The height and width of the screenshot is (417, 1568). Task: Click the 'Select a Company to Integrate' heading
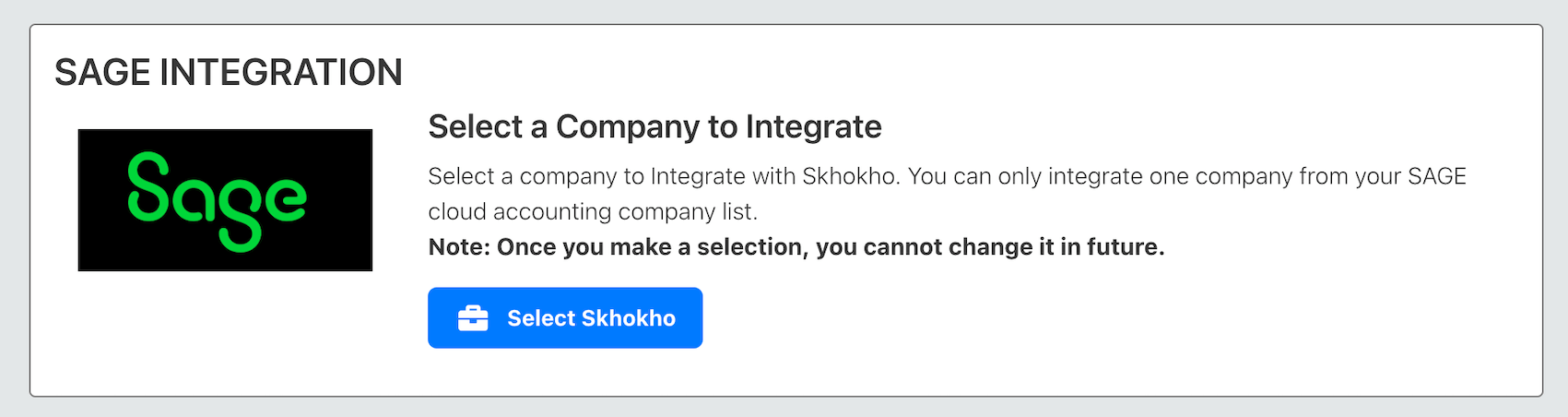point(654,126)
